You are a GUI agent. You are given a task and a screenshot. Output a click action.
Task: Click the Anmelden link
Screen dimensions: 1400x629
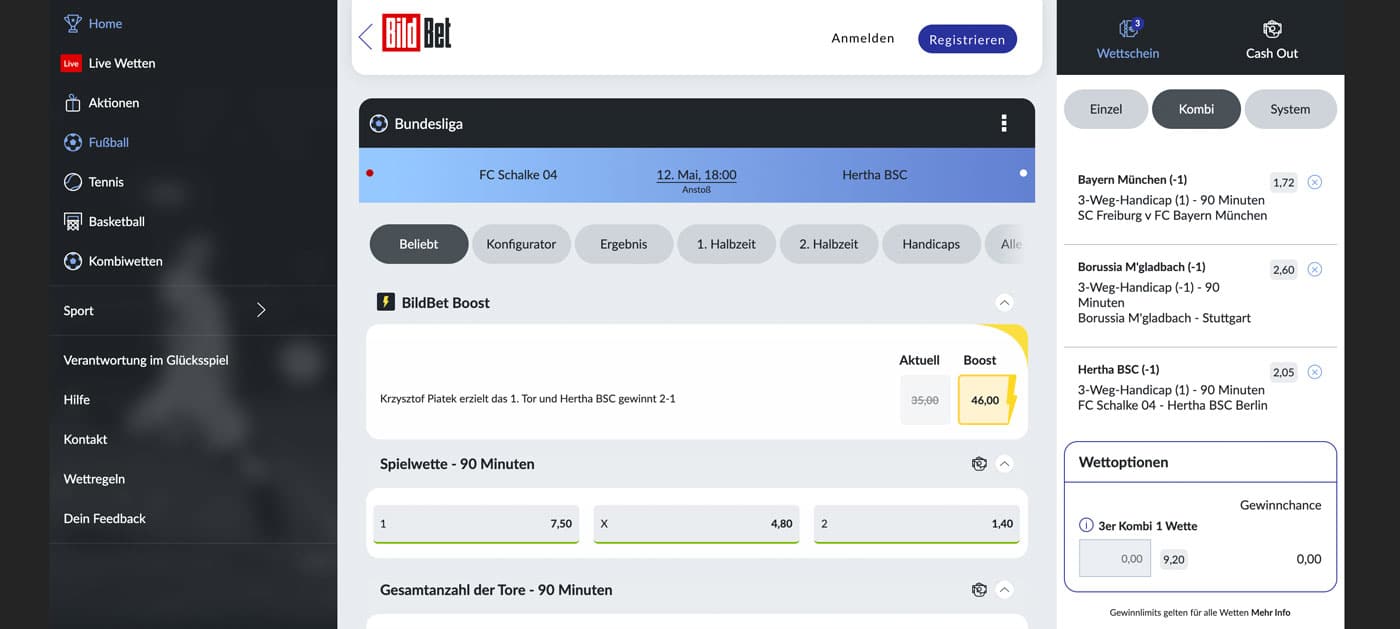pos(863,38)
